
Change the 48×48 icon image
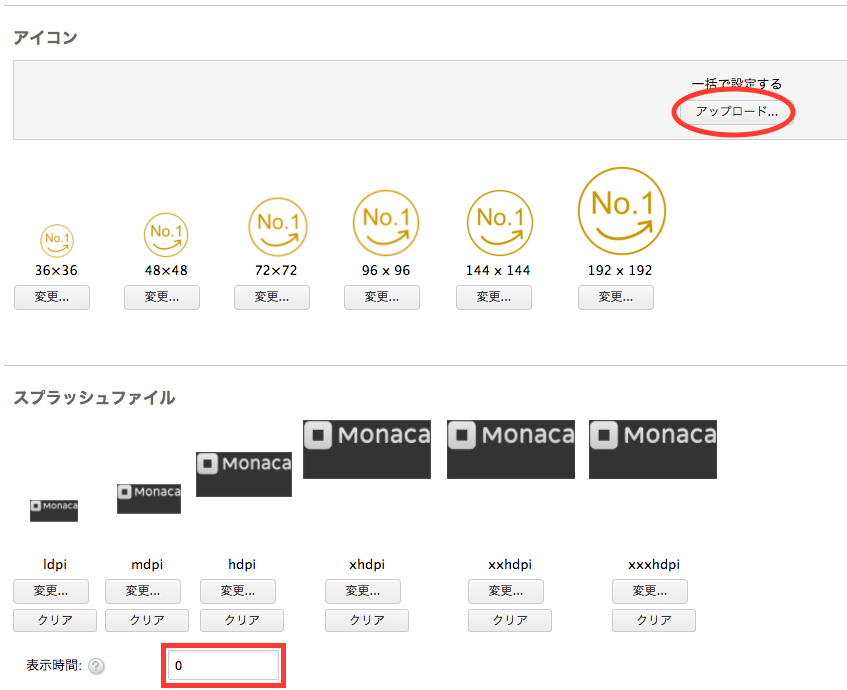click(x=162, y=297)
